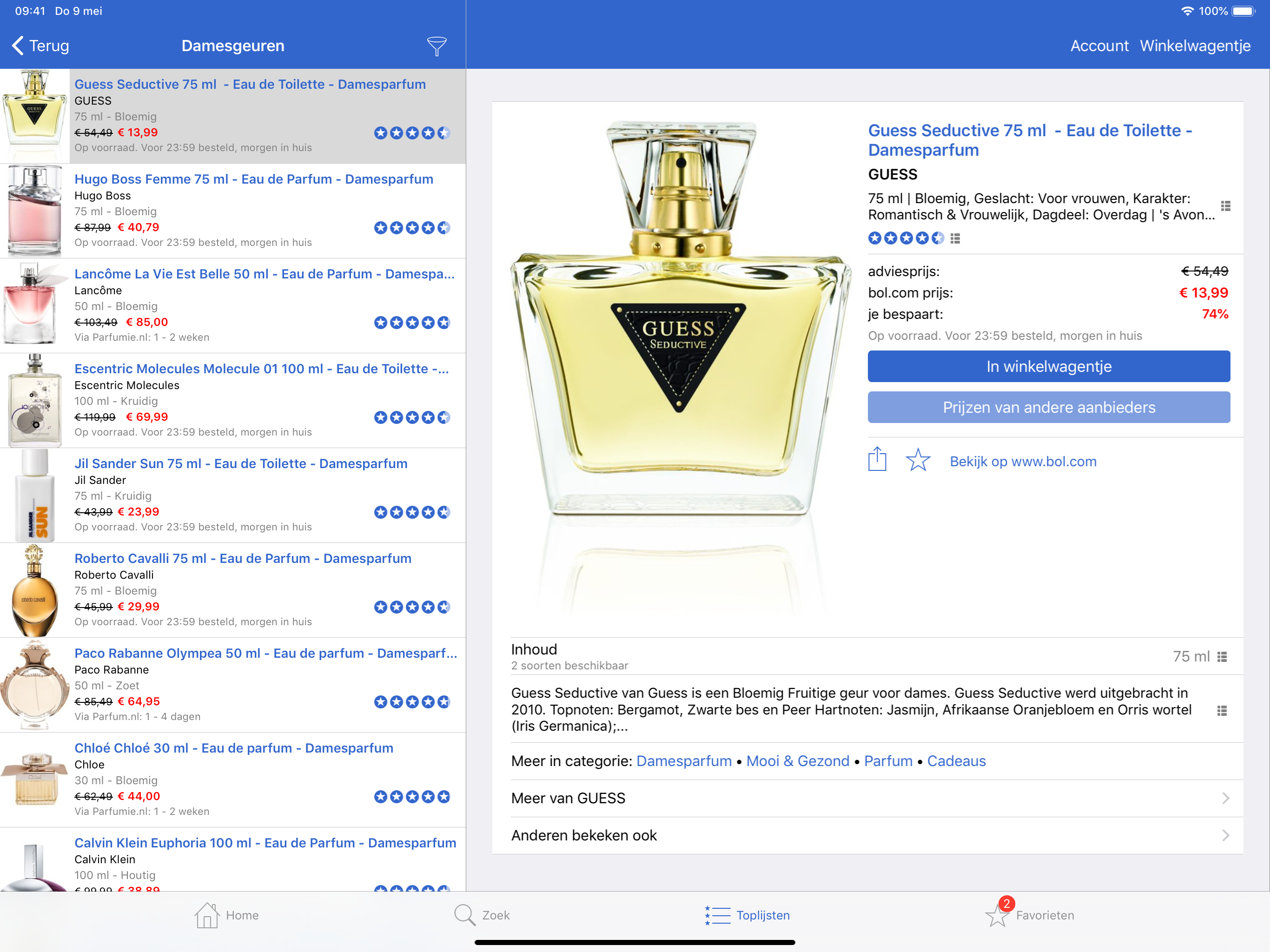This screenshot has width=1270, height=952.
Task: Select Chloé Chloé 30 ml listing
Action: point(232,779)
